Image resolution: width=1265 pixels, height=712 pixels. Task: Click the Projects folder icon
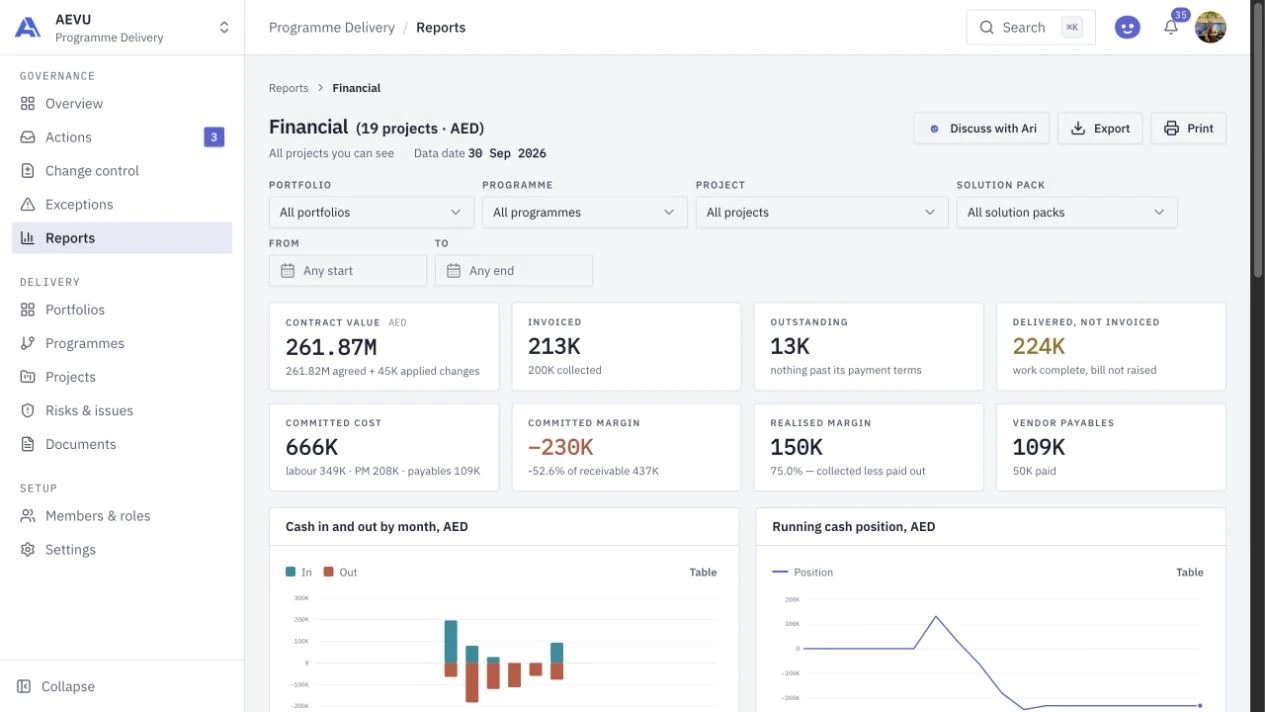pyautogui.click(x=28, y=377)
